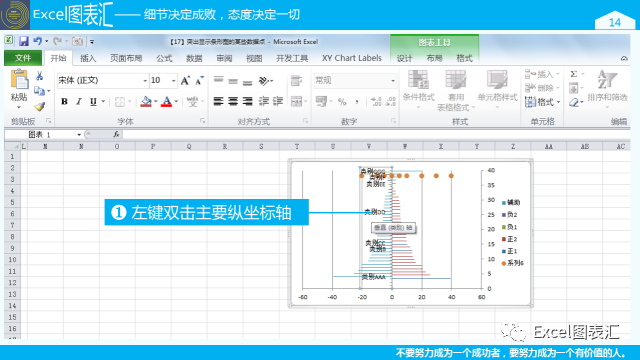Open the font size dropdown
The width and height of the screenshot is (640, 360).
(x=173, y=80)
